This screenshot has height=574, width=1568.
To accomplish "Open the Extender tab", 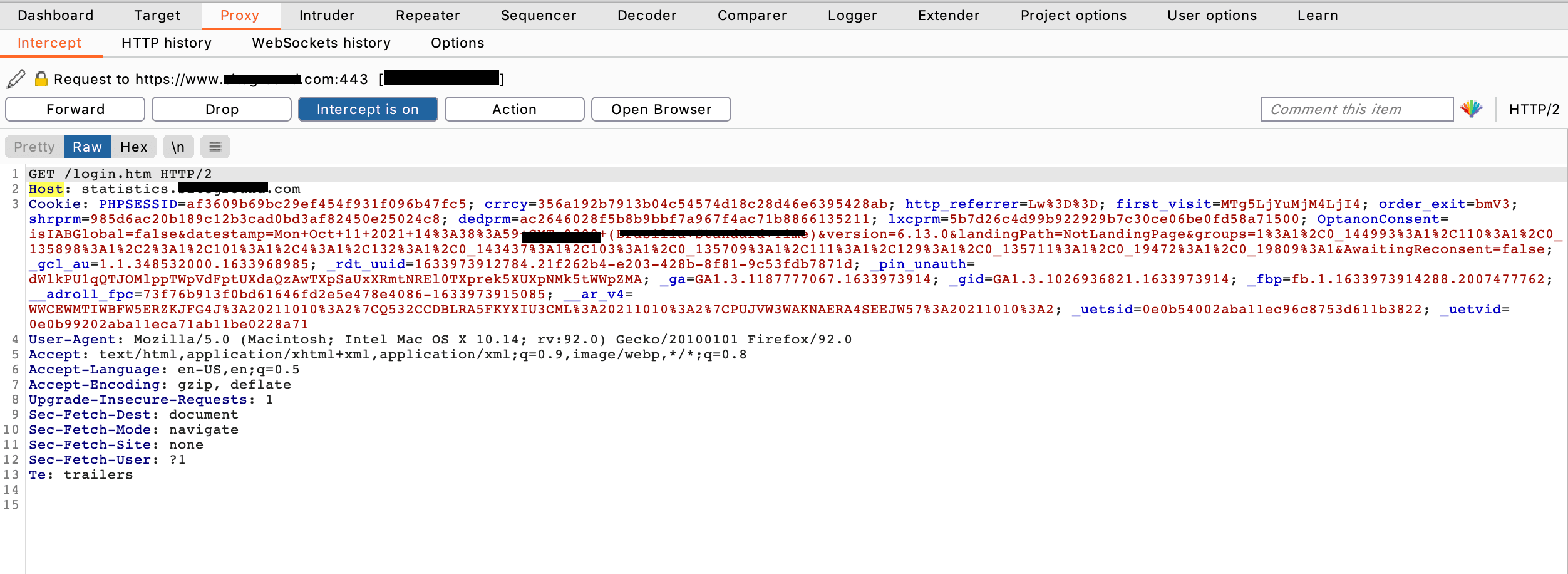I will pos(949,15).
